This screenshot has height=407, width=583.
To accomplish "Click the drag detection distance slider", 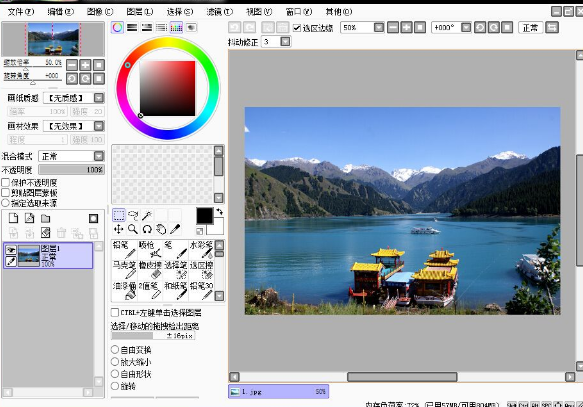I will tap(153, 336).
